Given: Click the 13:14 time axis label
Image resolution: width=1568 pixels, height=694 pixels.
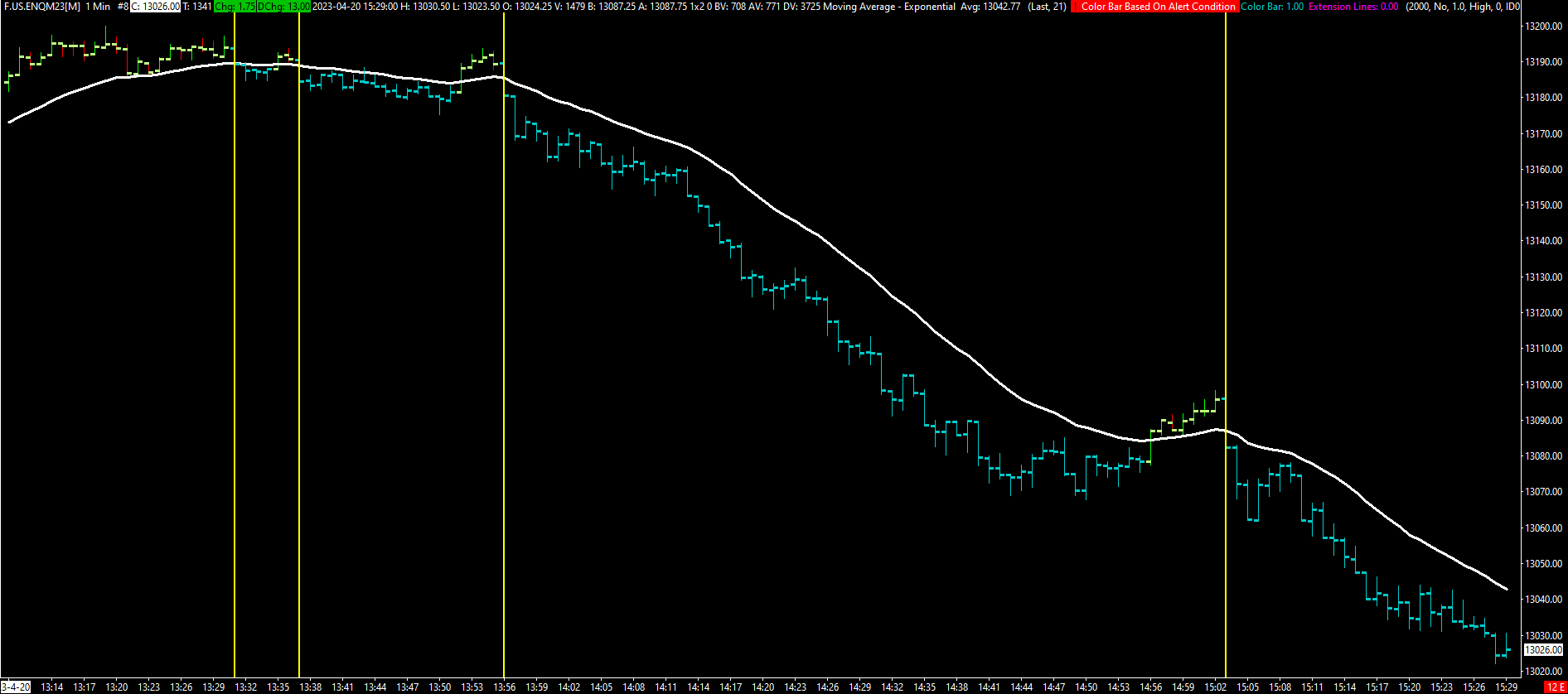Looking at the screenshot, I should point(52,687).
